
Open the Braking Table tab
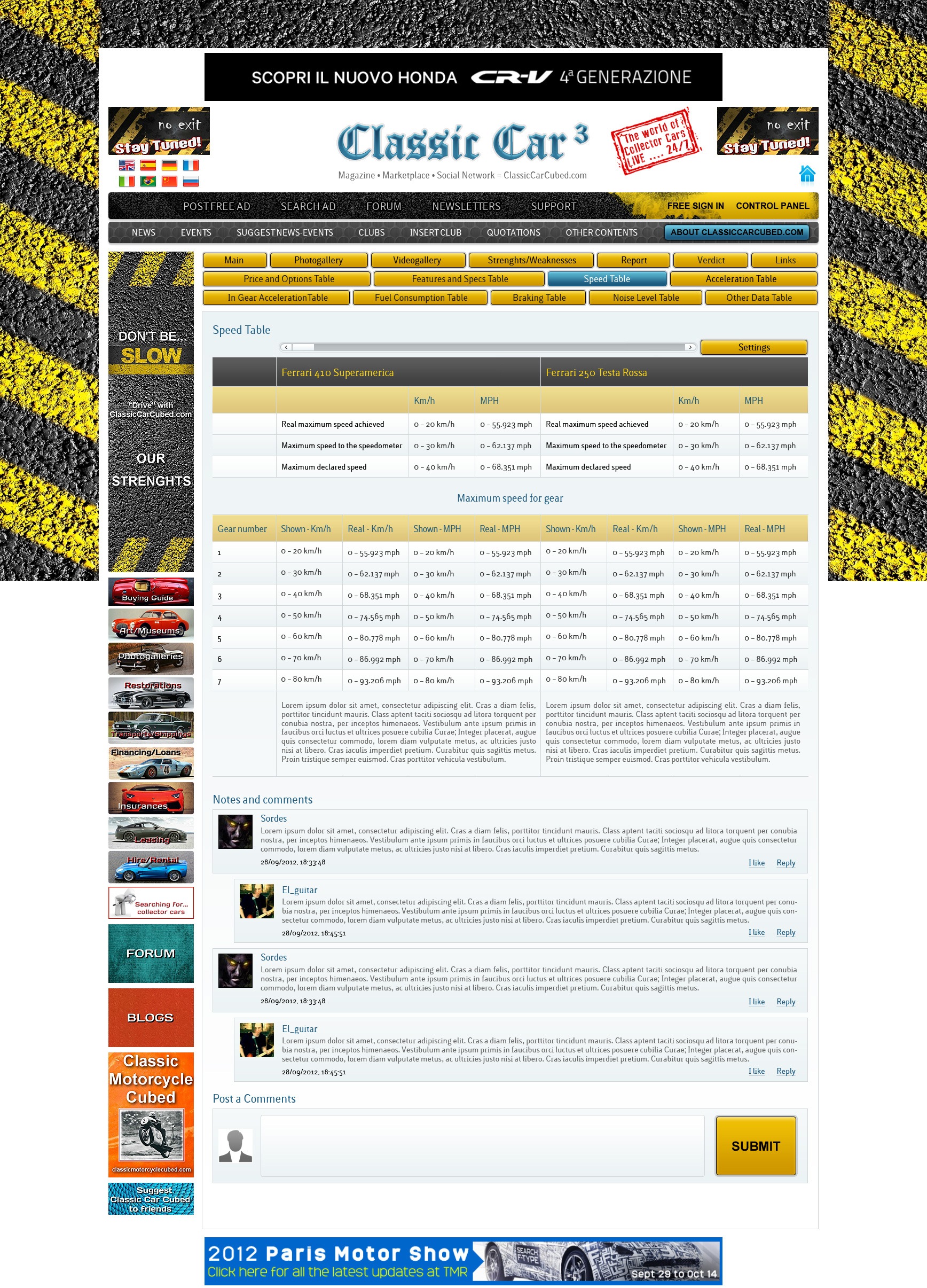pyautogui.click(x=538, y=298)
